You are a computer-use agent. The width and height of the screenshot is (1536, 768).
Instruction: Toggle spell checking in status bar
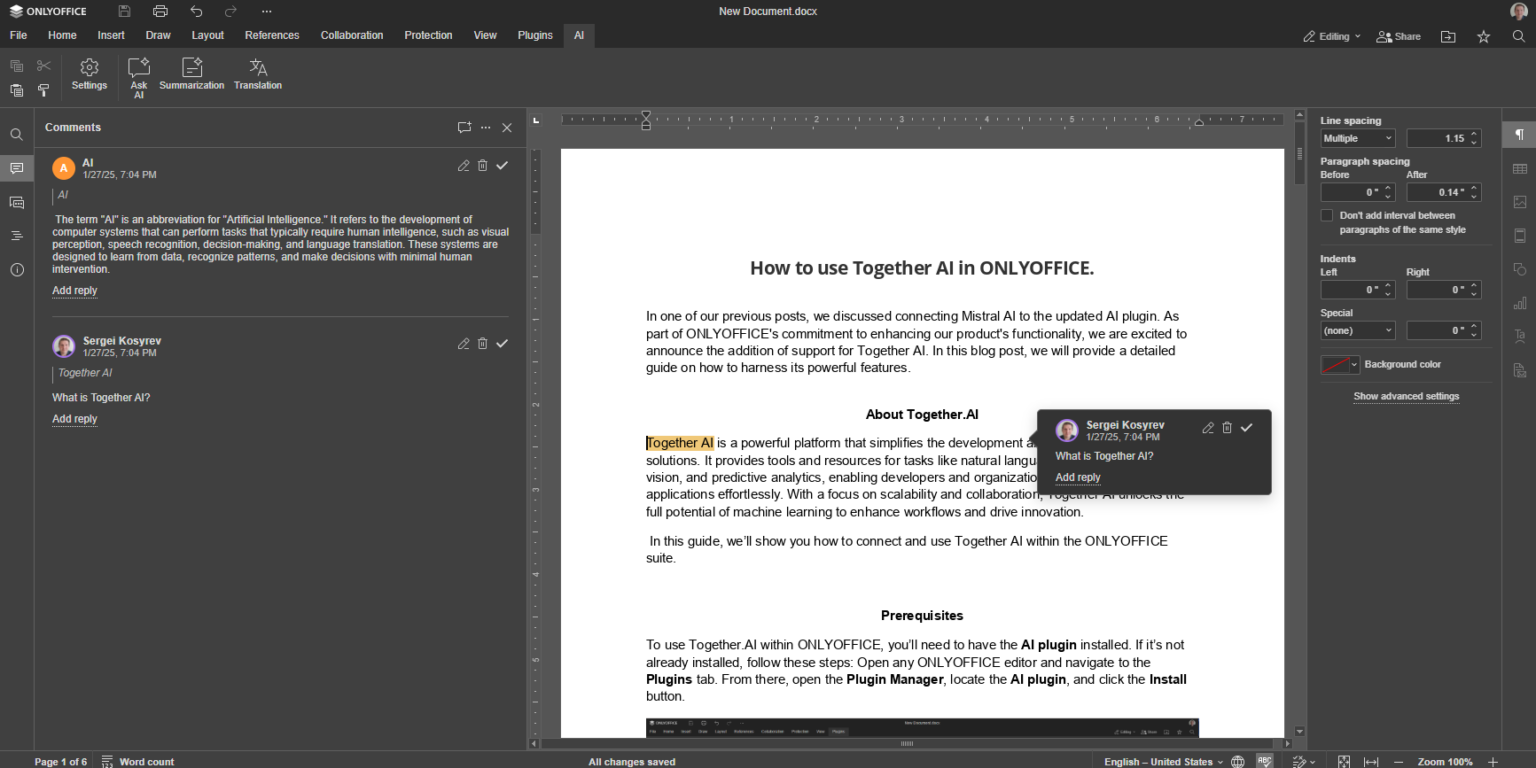click(1265, 761)
